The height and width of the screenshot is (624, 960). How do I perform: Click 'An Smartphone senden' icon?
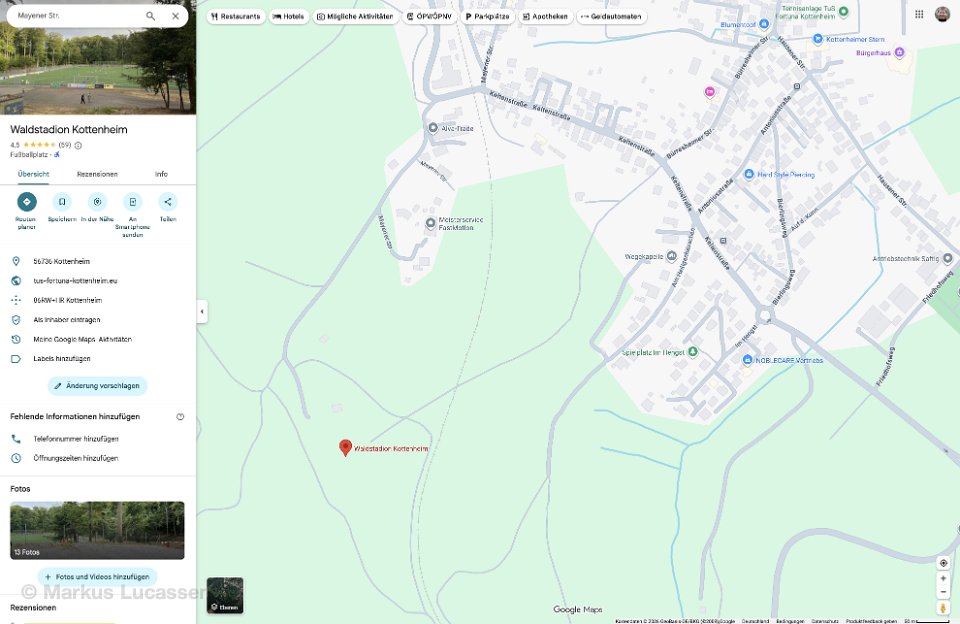coord(132,202)
